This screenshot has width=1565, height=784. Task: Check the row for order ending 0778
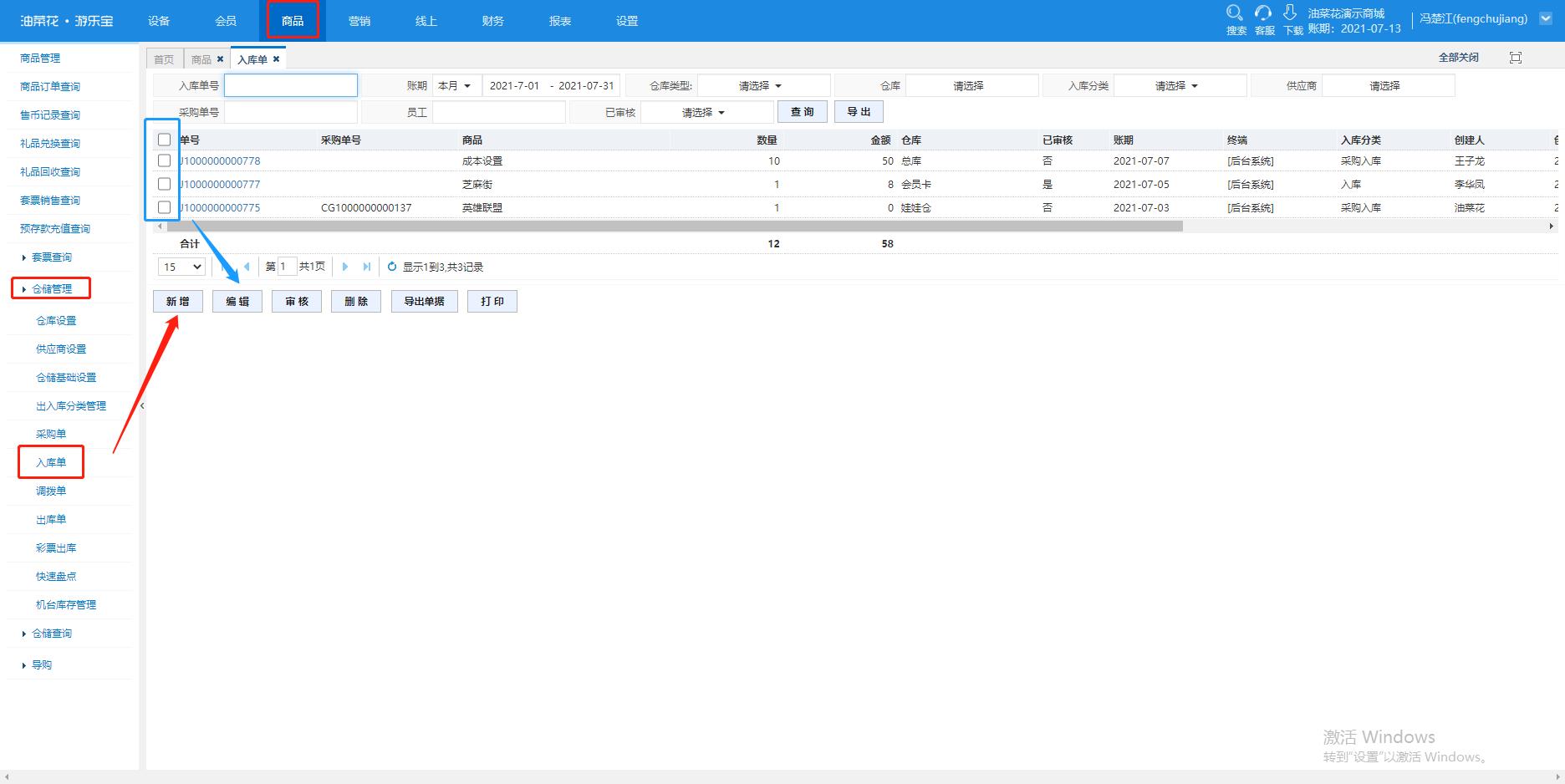tap(164, 160)
